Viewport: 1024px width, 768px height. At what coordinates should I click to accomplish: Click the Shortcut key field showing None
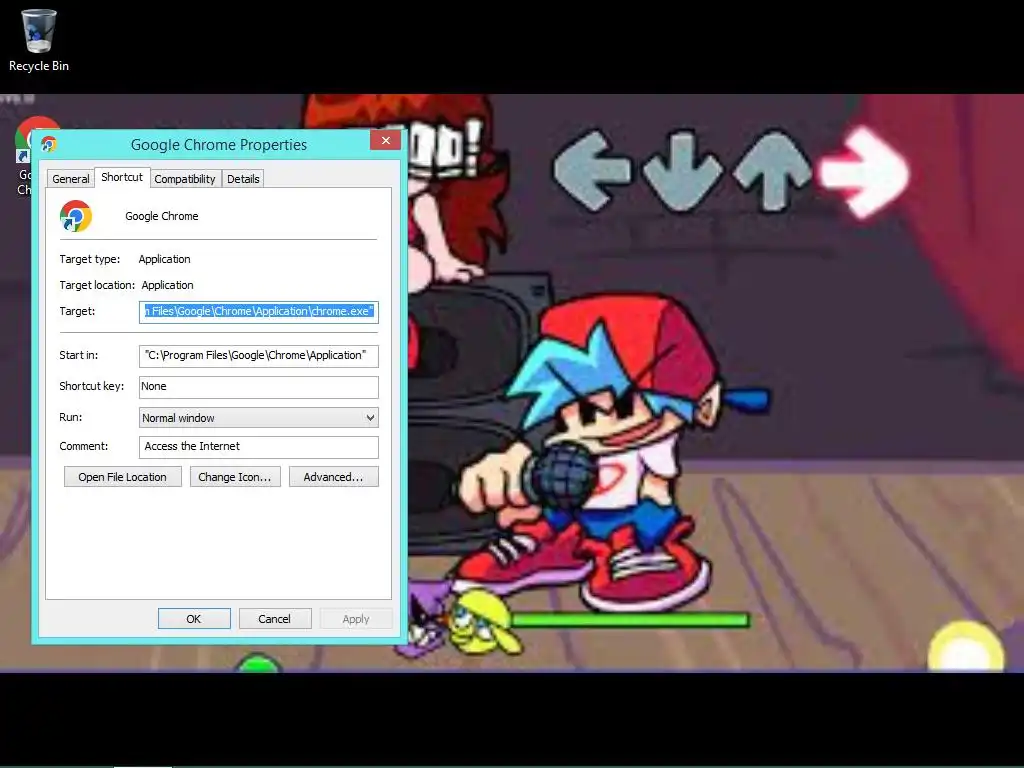259,387
